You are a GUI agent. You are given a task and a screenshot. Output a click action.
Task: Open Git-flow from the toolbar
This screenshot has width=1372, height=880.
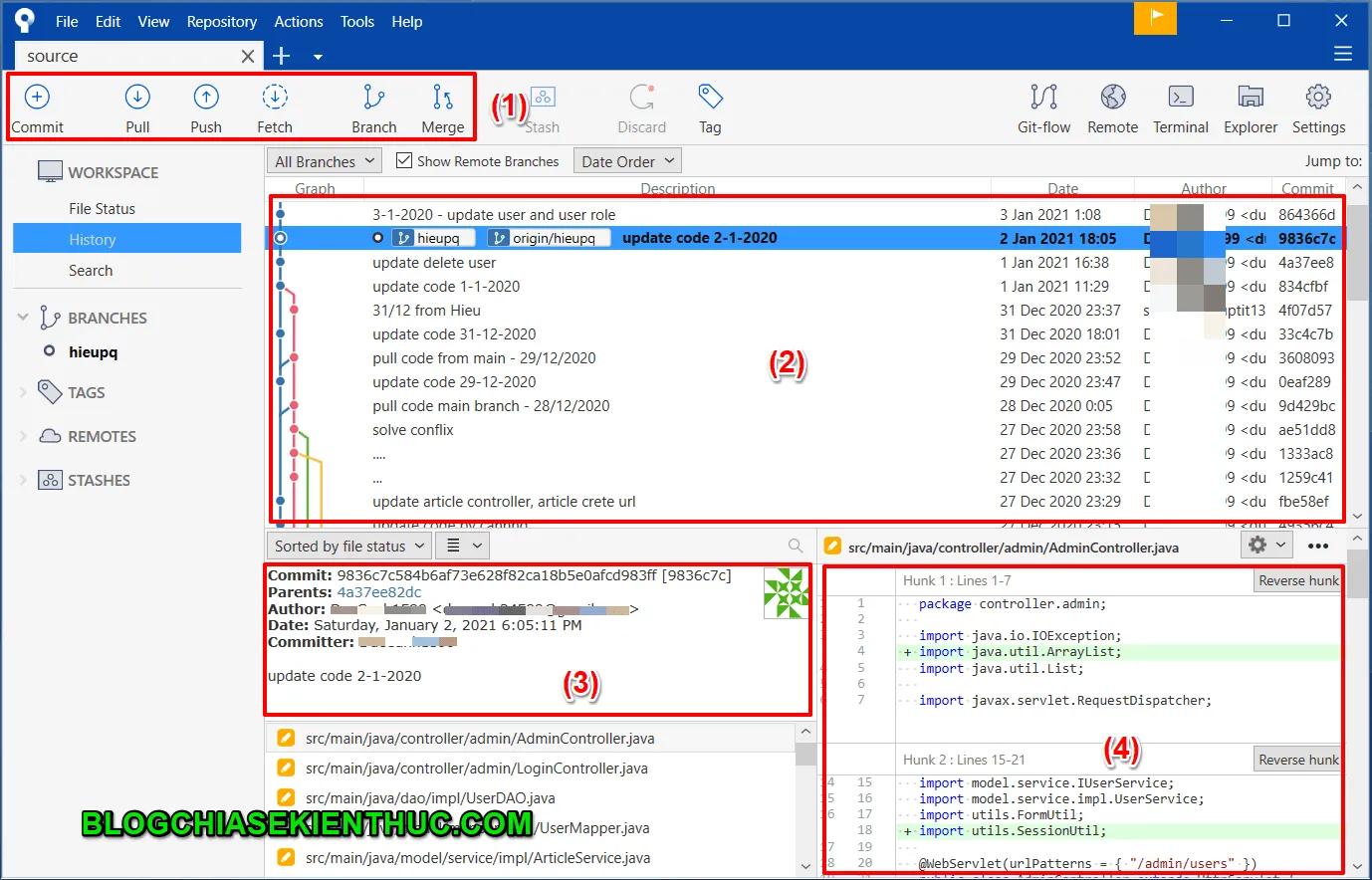[x=1043, y=107]
